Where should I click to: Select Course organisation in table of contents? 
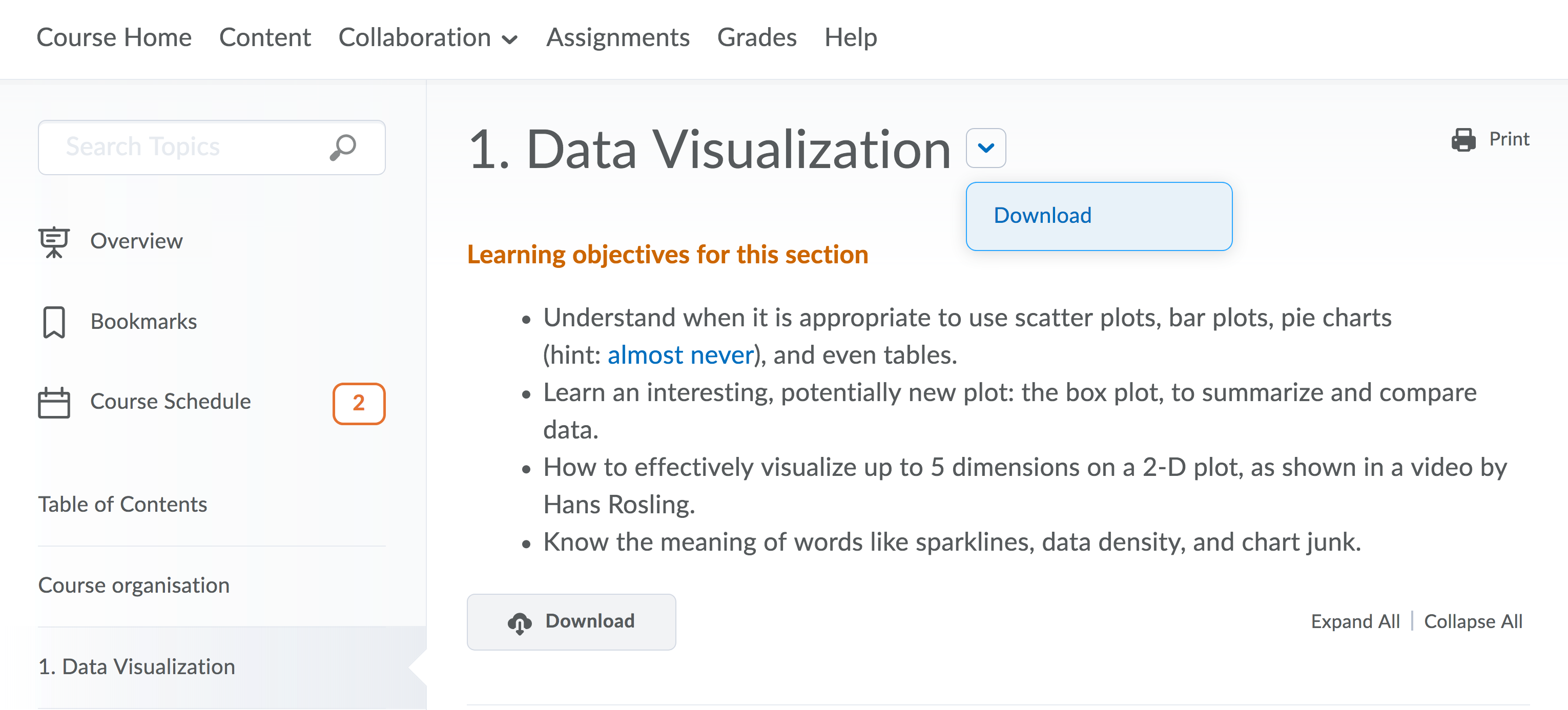[x=134, y=586]
